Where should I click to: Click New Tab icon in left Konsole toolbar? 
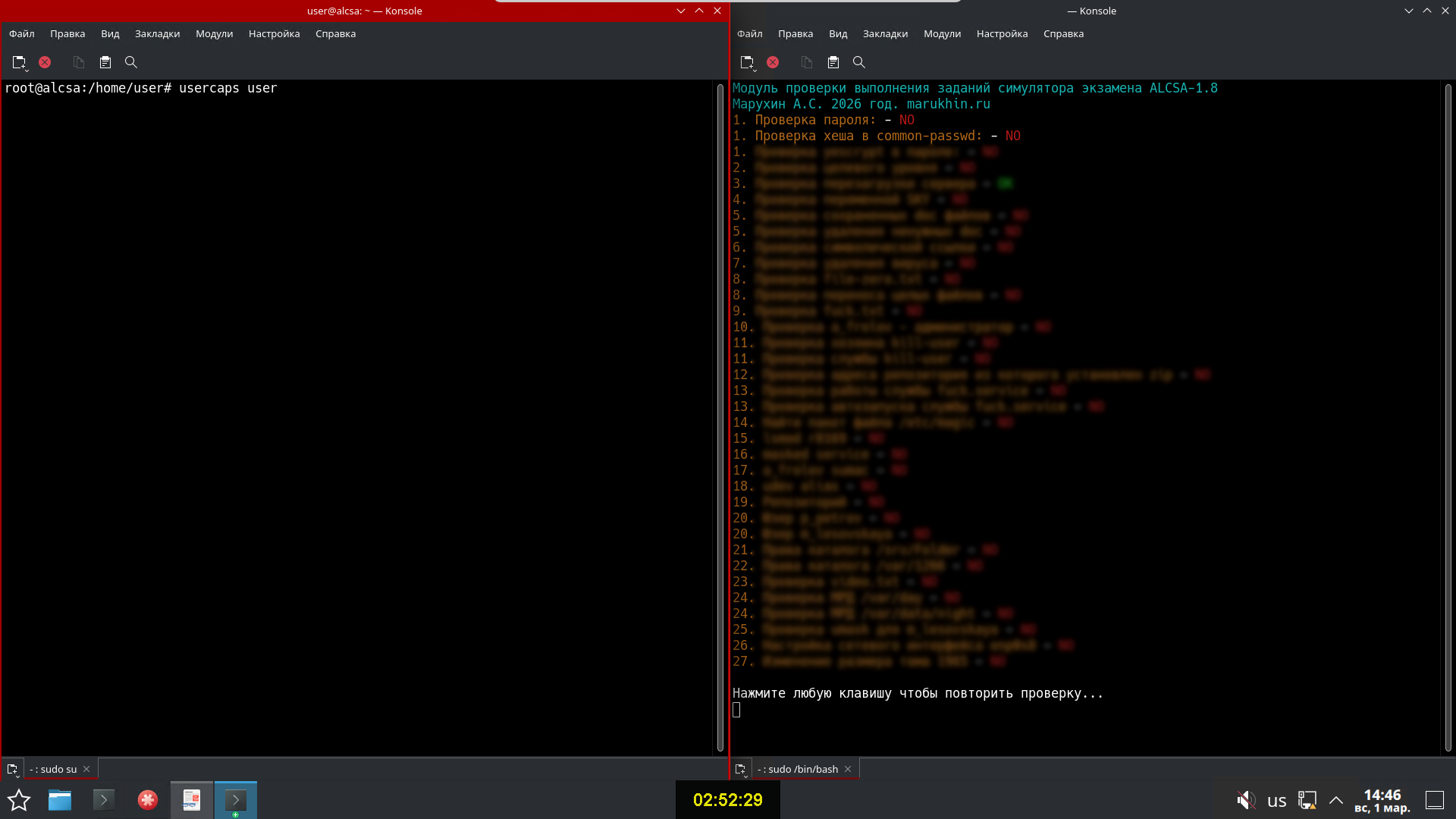(19, 62)
